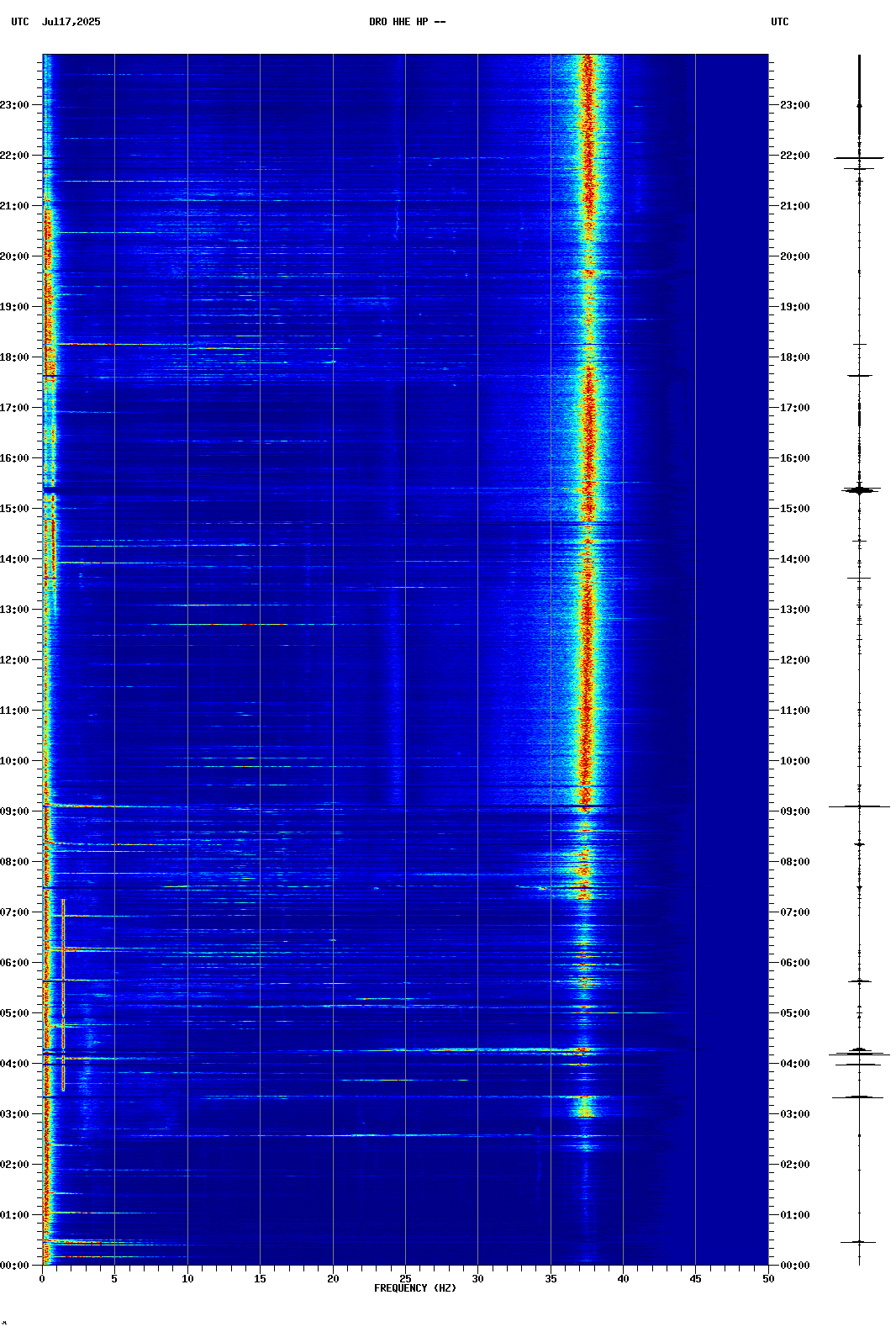This screenshot has height=1332, width=896.
Task: Click "18:00" on the left time axis
Action: tap(14, 357)
